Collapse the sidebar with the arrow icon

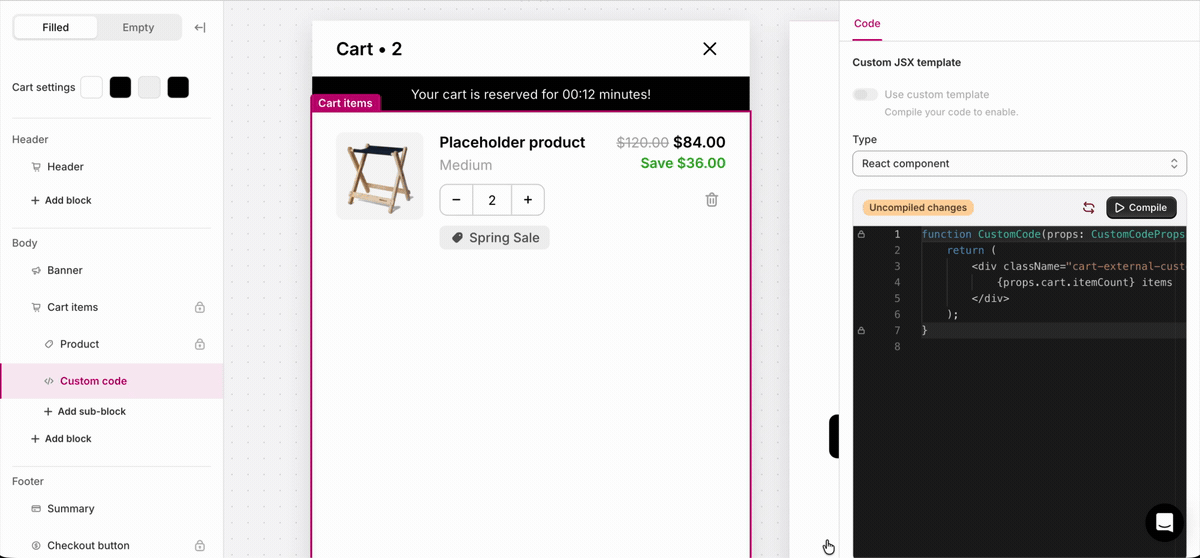[200, 28]
